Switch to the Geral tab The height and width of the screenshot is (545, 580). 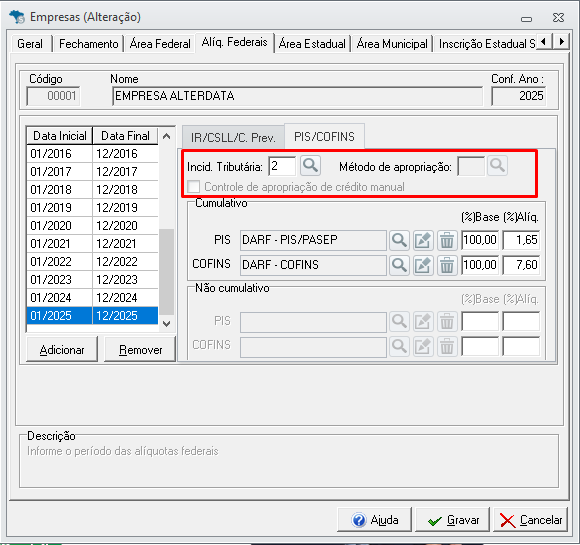point(30,44)
